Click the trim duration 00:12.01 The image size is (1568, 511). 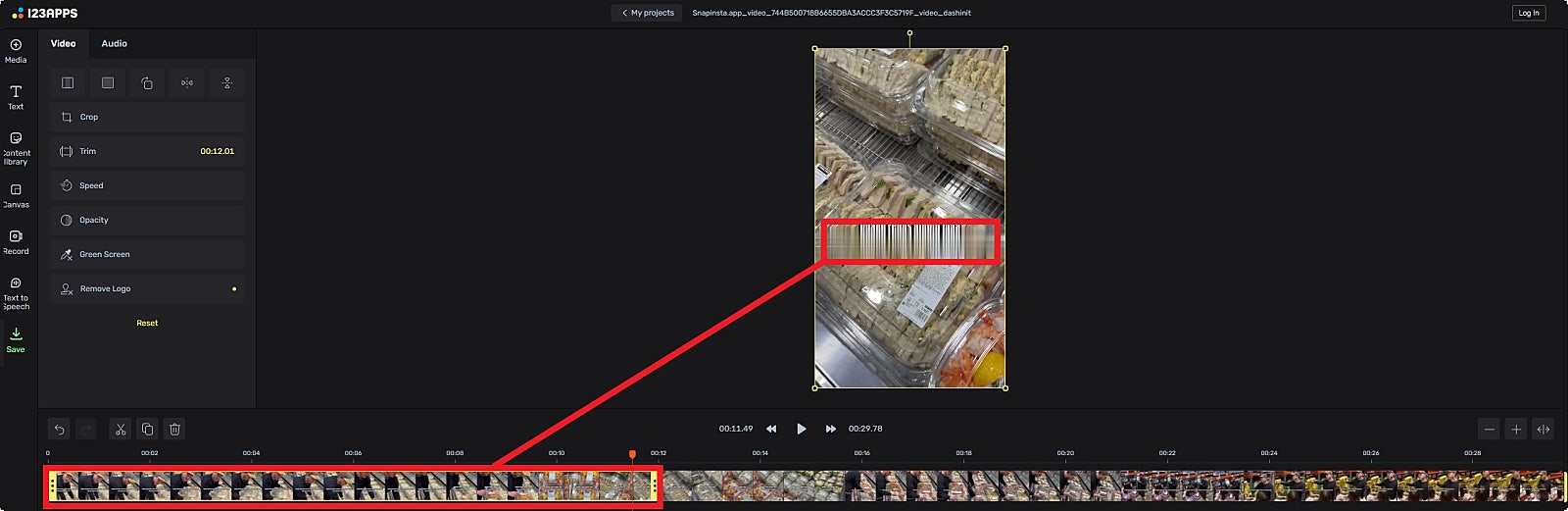pyautogui.click(x=218, y=151)
